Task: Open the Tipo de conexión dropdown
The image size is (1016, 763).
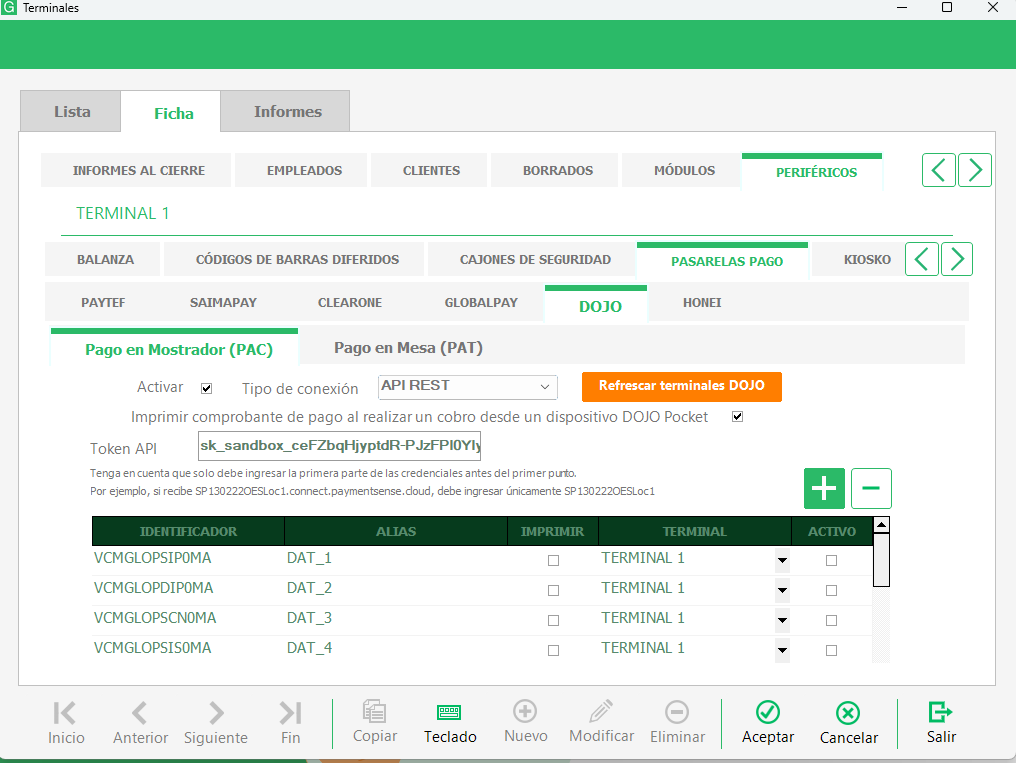Action: [x=468, y=387]
